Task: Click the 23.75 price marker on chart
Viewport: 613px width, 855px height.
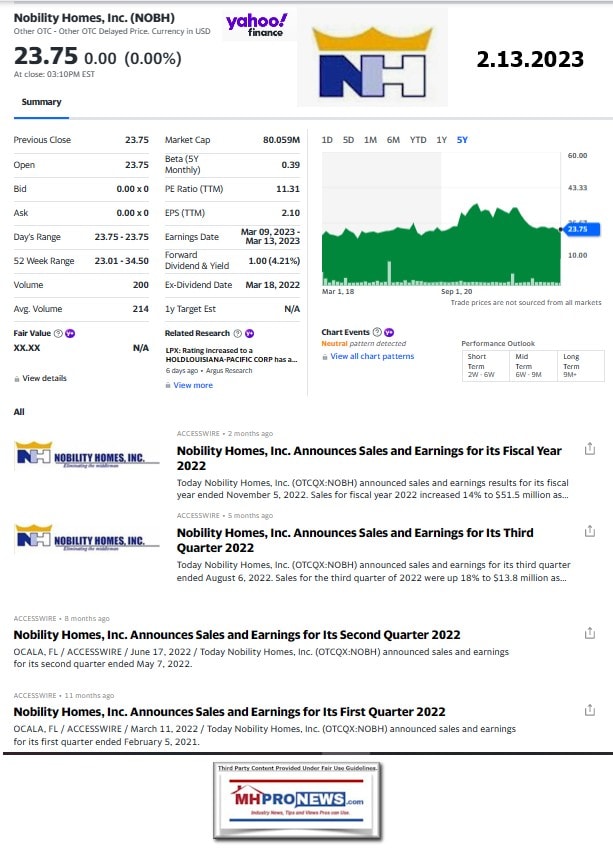Action: [581, 229]
